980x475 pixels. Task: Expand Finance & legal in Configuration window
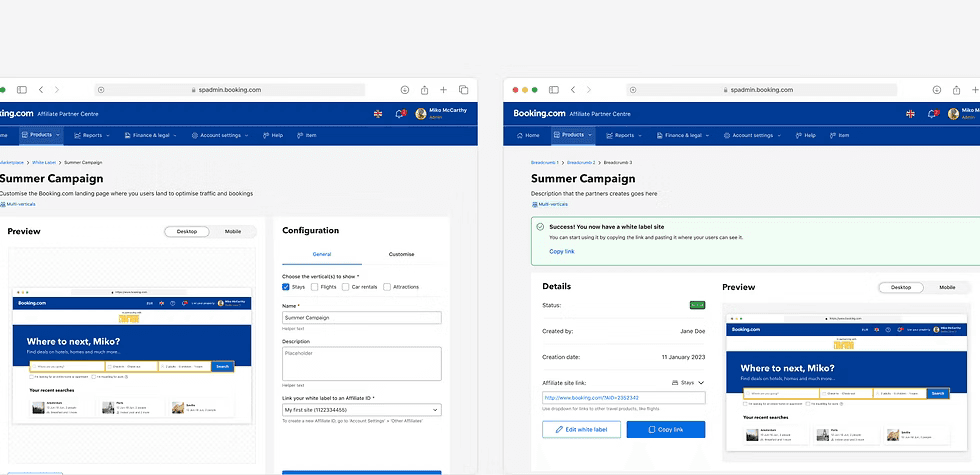(x=151, y=135)
